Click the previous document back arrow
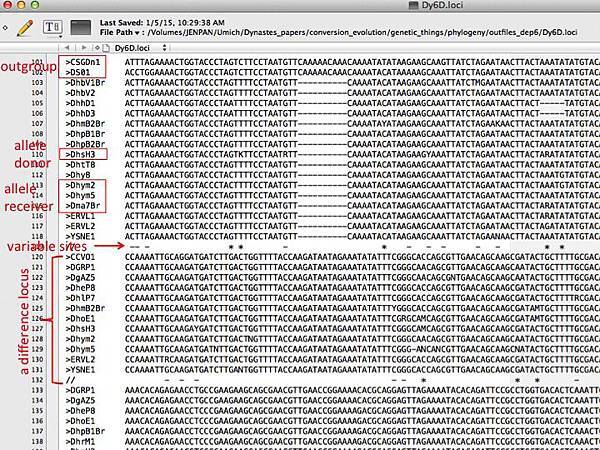600x450 pixels. (x=67, y=48)
